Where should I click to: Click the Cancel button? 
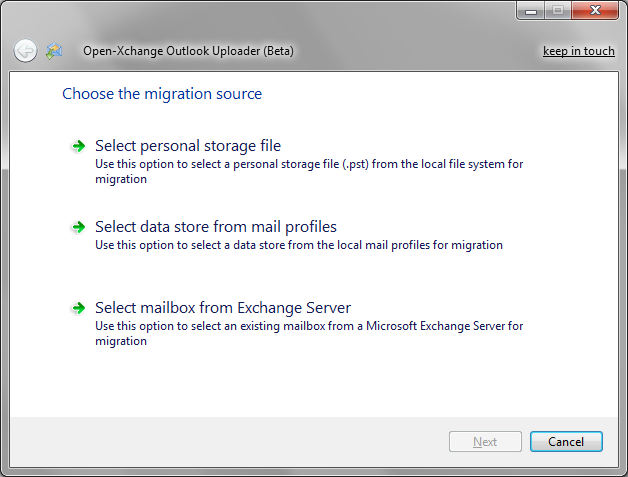tap(566, 441)
